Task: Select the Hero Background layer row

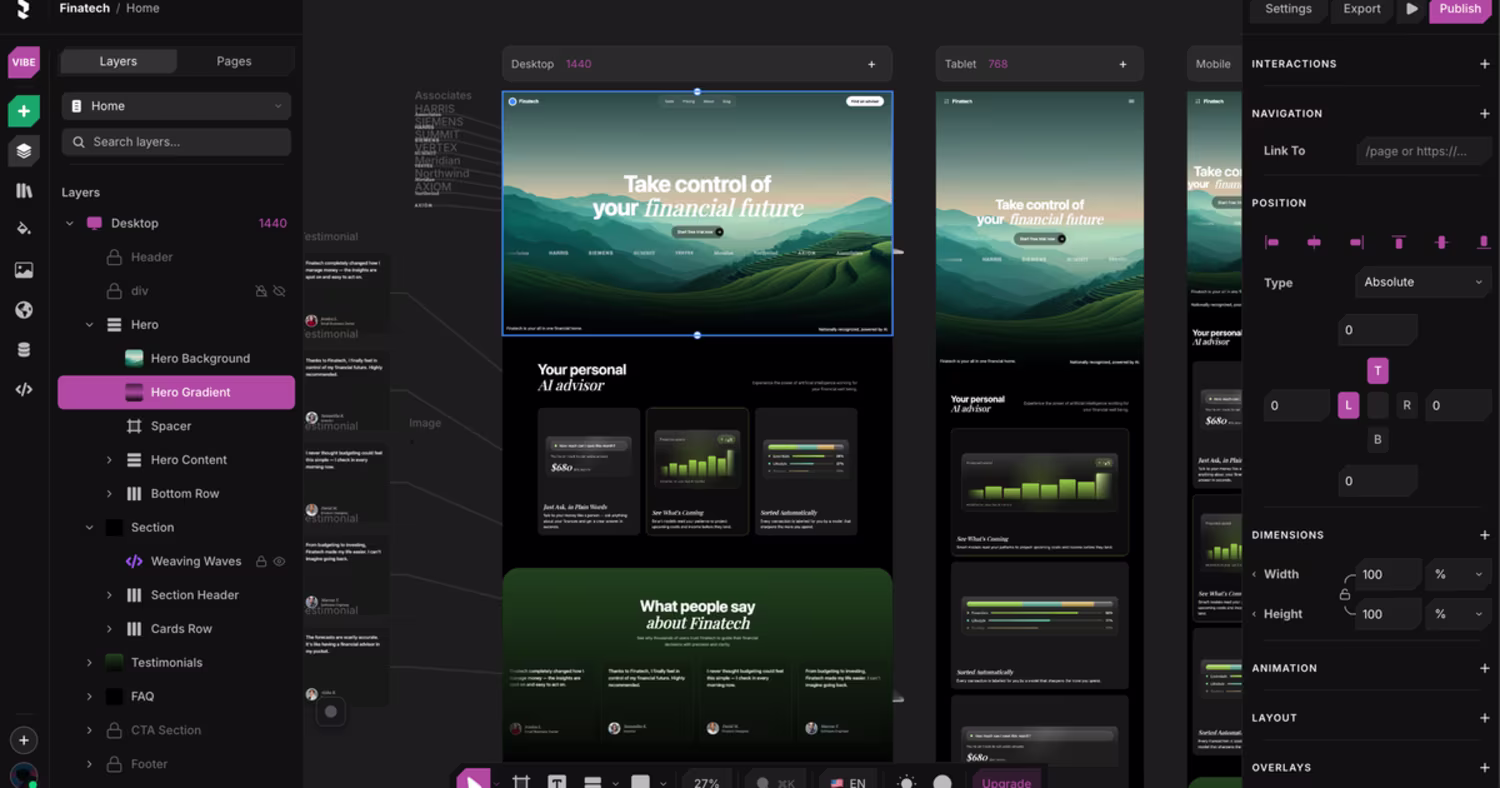Action: pos(176,359)
